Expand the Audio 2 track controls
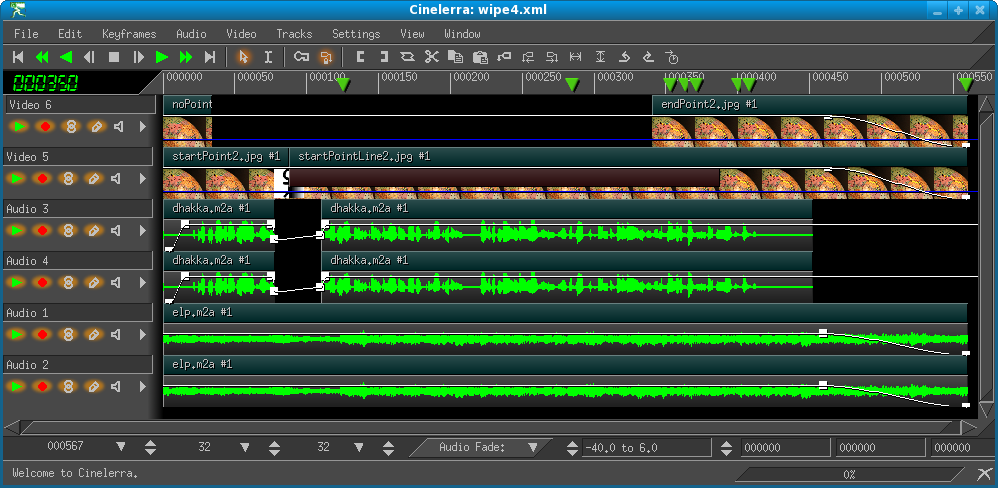This screenshot has height=488, width=998. (x=143, y=386)
